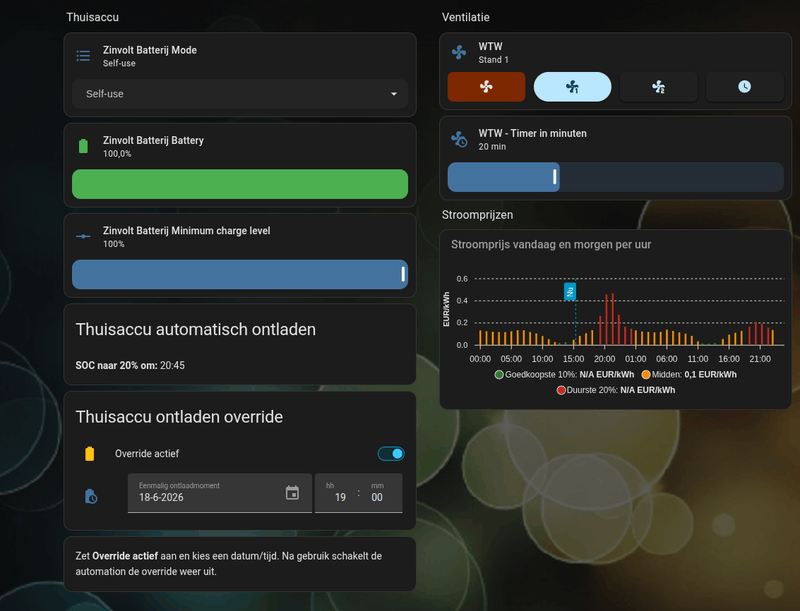Screen dimensions: 800x611
Task: Open the calendar date picker icon
Action: (292, 493)
